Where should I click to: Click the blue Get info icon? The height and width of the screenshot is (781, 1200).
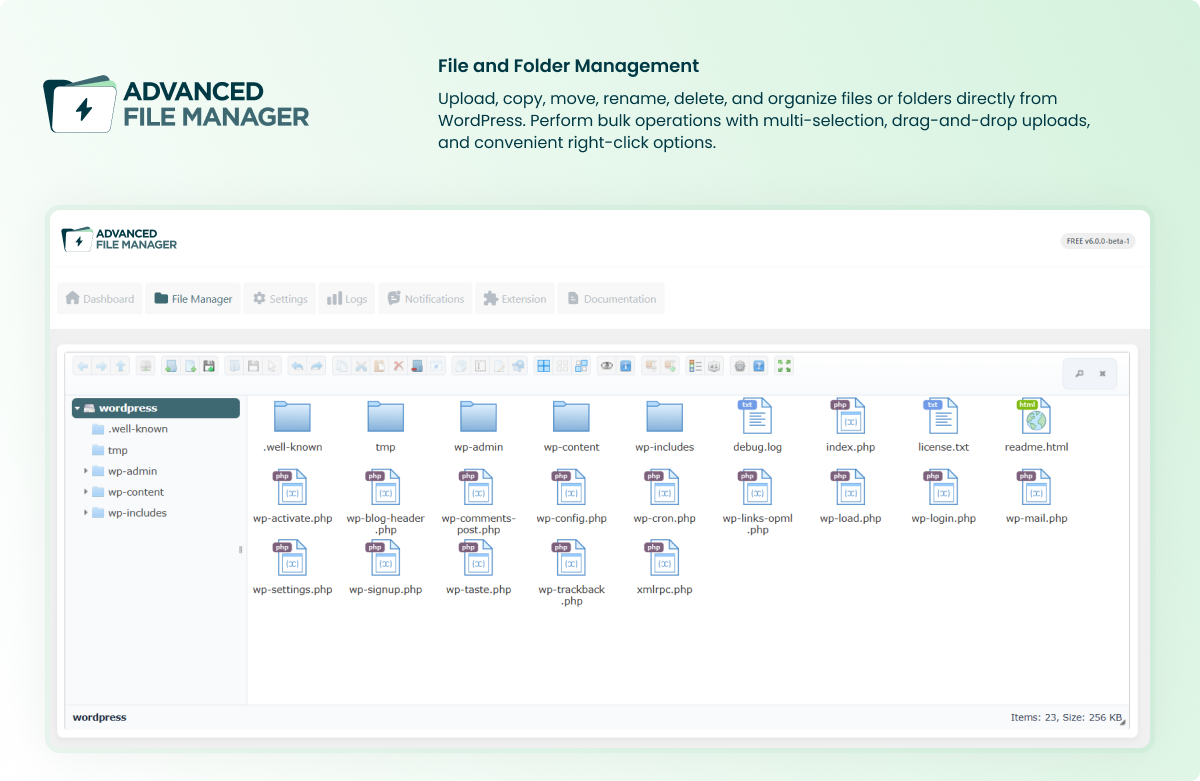[625, 367]
